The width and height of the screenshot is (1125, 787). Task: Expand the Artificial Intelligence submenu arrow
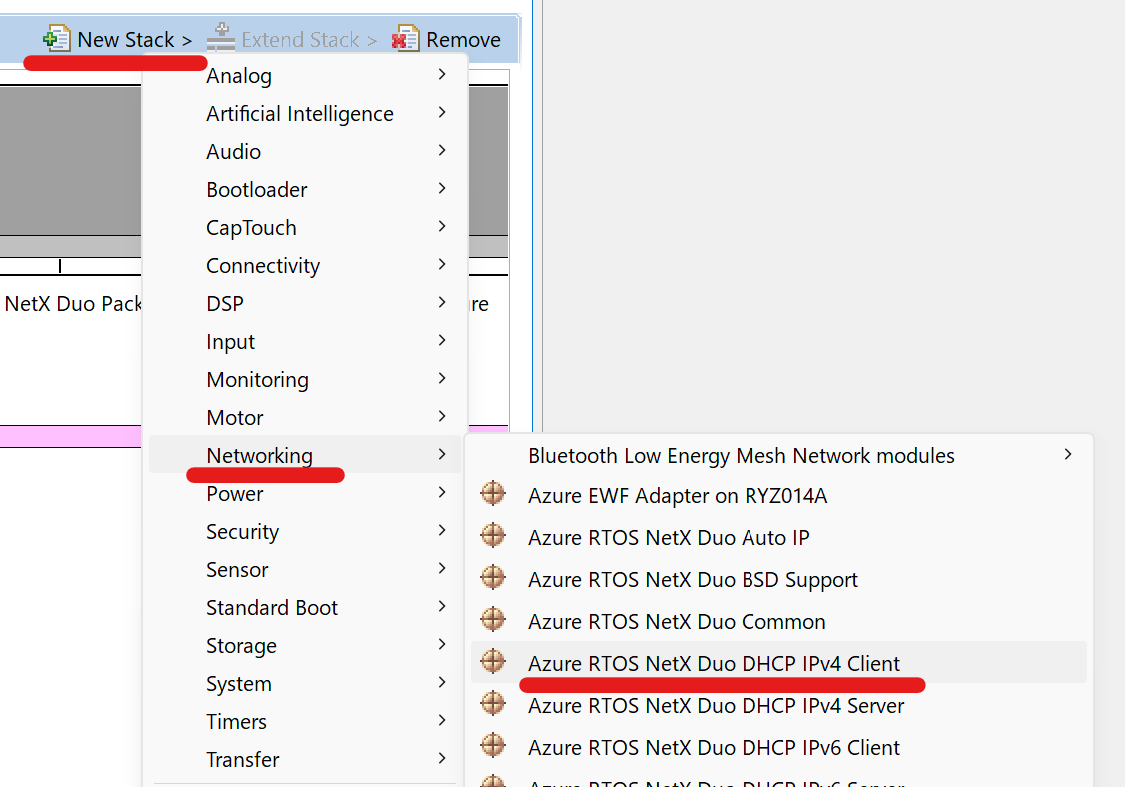click(442, 112)
